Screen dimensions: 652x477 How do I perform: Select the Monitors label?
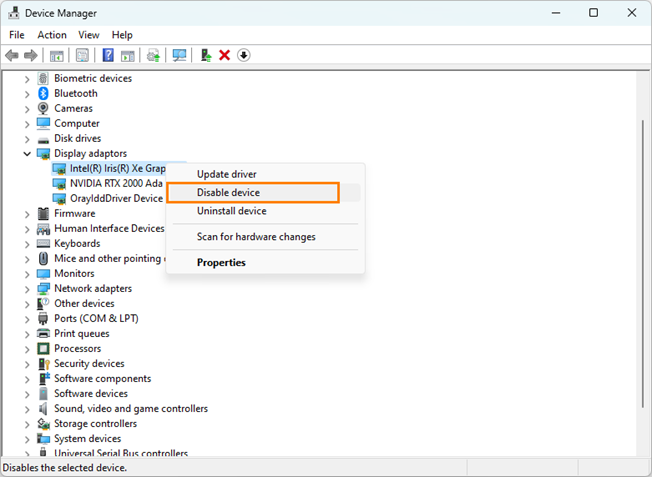74,274
